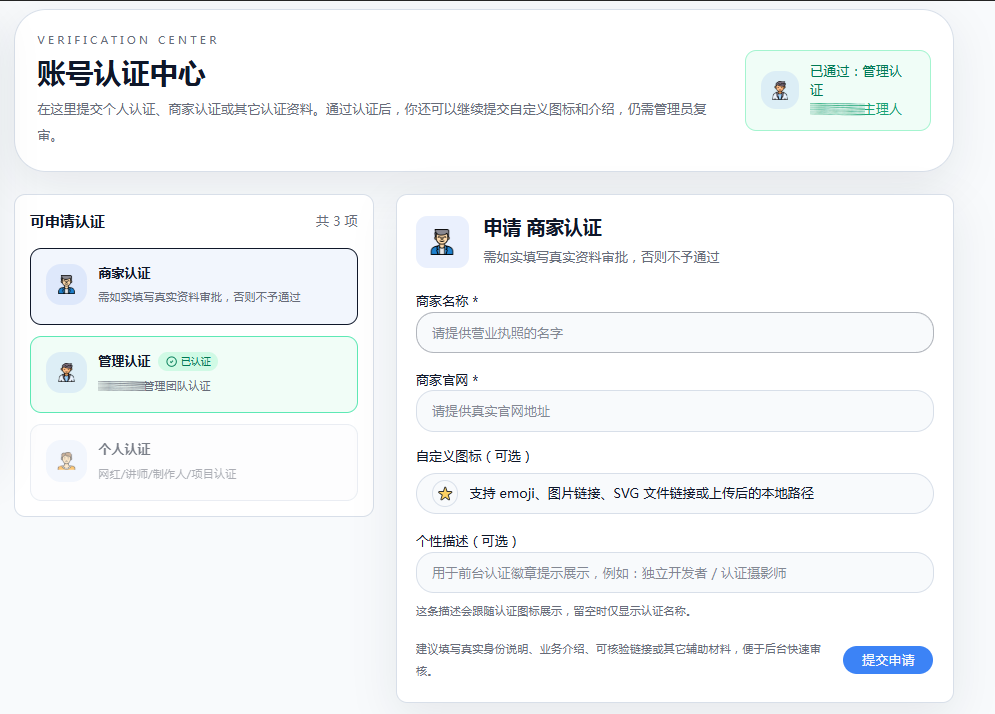Click the 可申请认证 heading
The height and width of the screenshot is (714, 995).
point(67,221)
